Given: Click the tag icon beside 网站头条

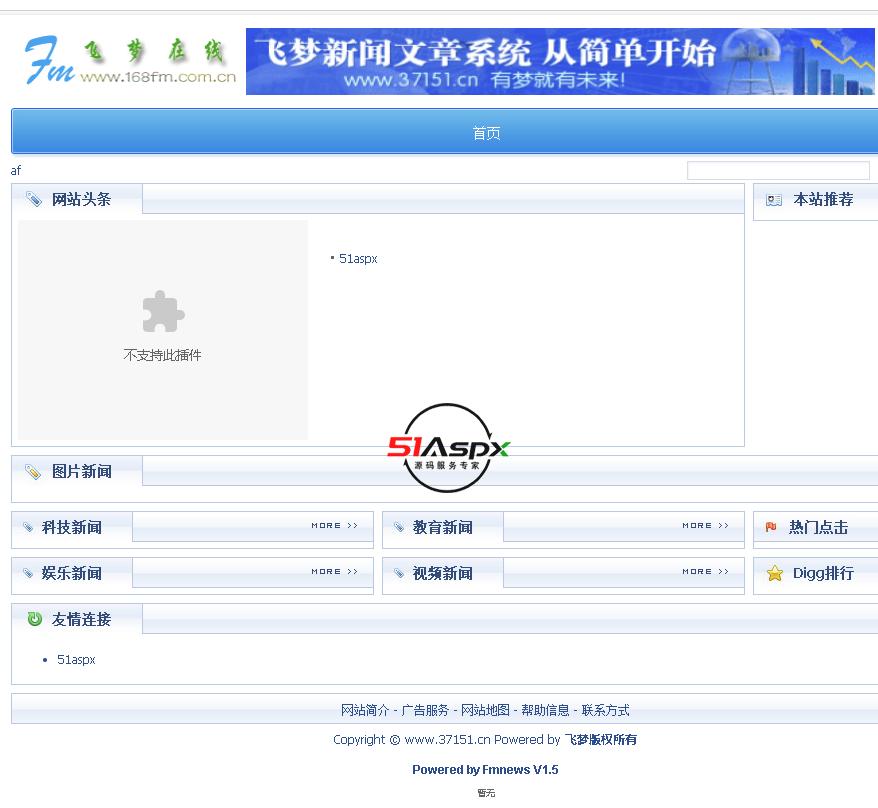Looking at the screenshot, I should [x=34, y=199].
